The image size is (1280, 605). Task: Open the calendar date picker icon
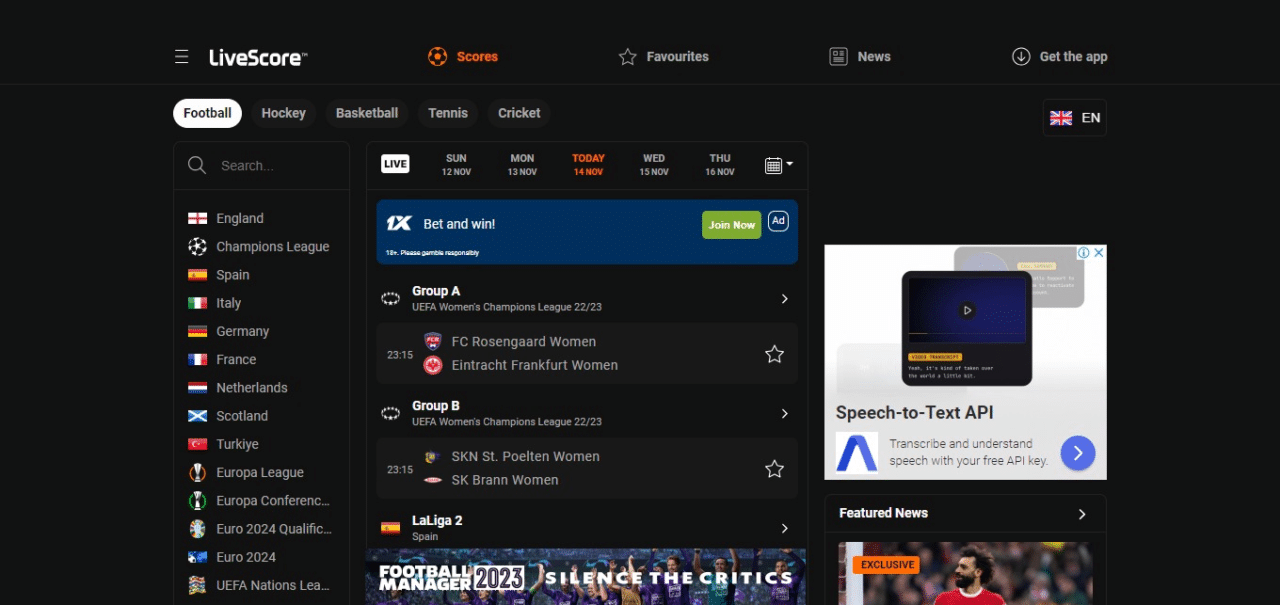click(x=778, y=165)
